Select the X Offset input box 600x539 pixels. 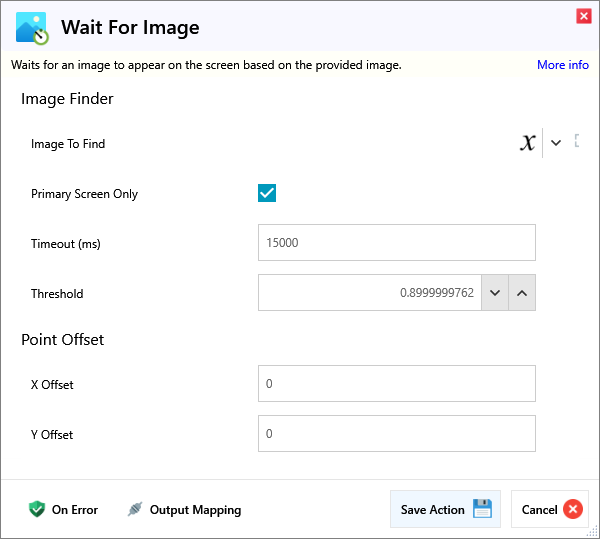point(396,384)
